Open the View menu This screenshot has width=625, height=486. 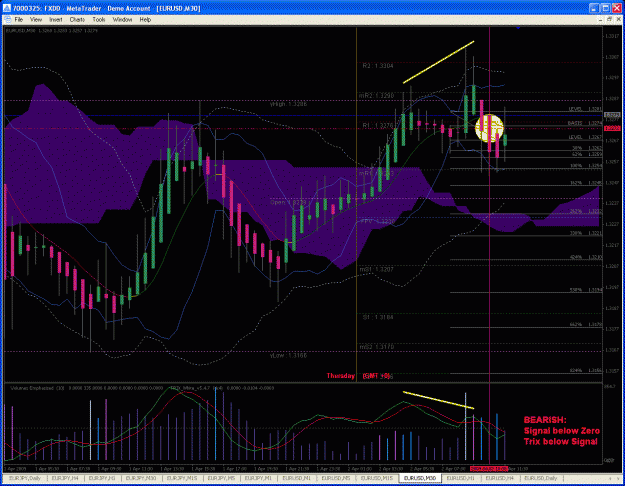coord(36,20)
